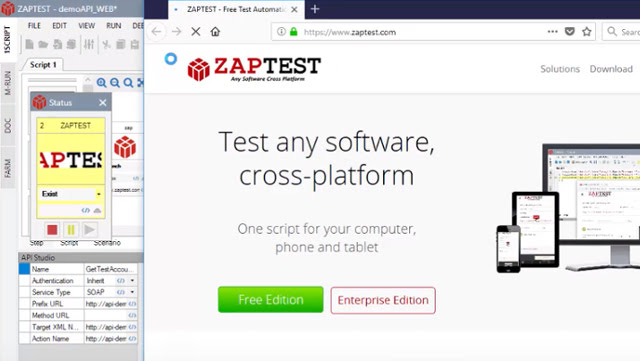Screen dimensions: 640x361
Task: Click the Cut scissors icon in ZAPTEST toolbar
Action: (x=107, y=44)
